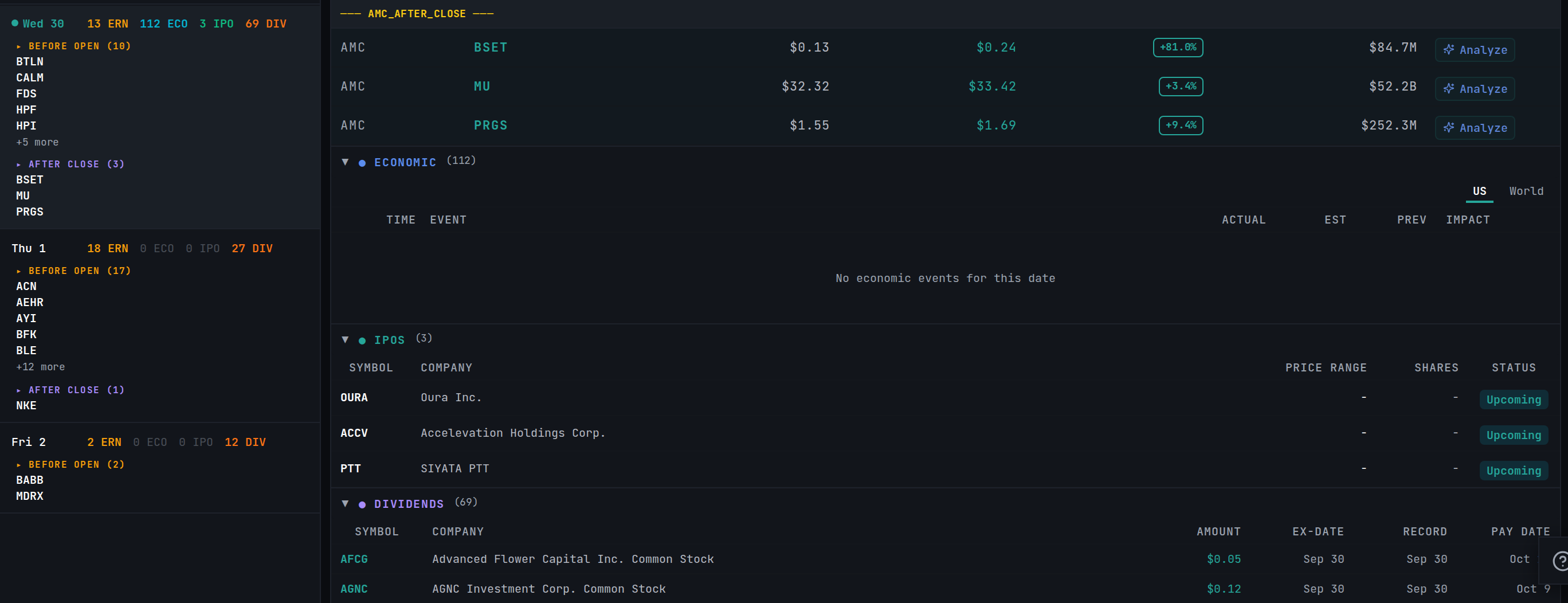1568x603 pixels.
Task: Expand Before Open (10) under Wed 30
Action: (x=74, y=46)
